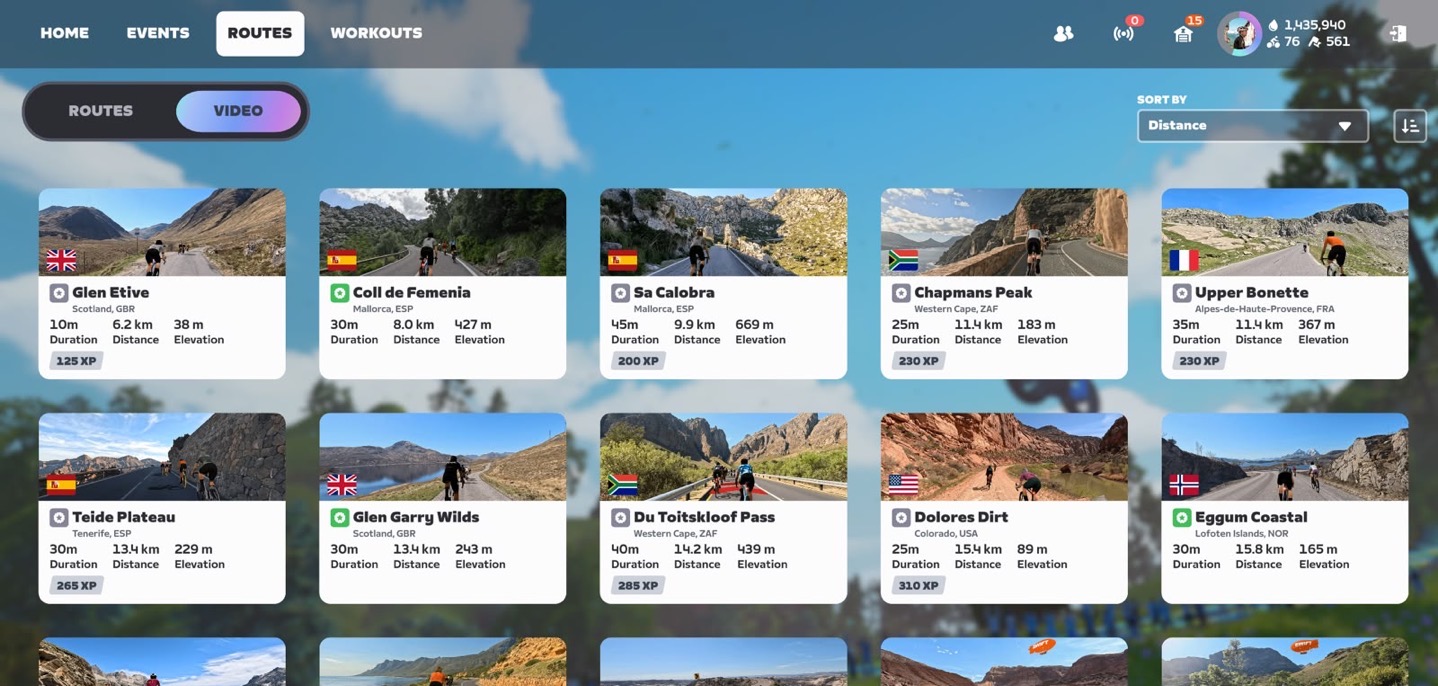Open the Coll de Femenia route title
1438x686 pixels.
click(411, 293)
